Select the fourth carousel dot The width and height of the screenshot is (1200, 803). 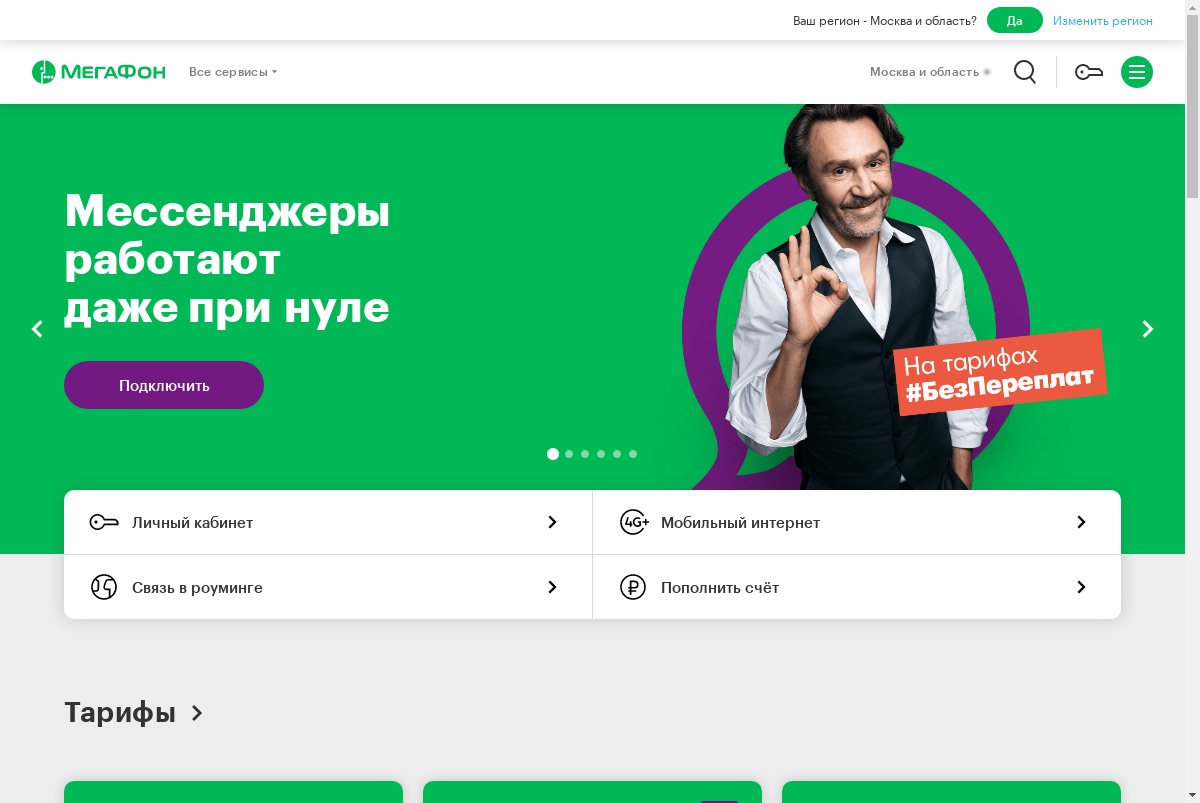601,454
